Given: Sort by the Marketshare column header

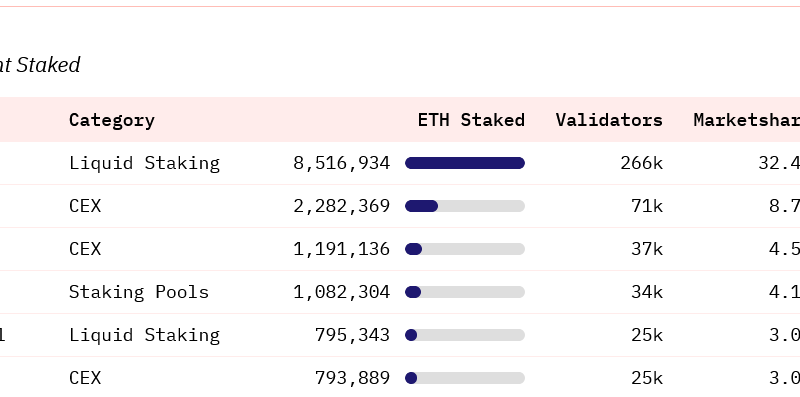Looking at the screenshot, I should pyautogui.click(x=746, y=120).
